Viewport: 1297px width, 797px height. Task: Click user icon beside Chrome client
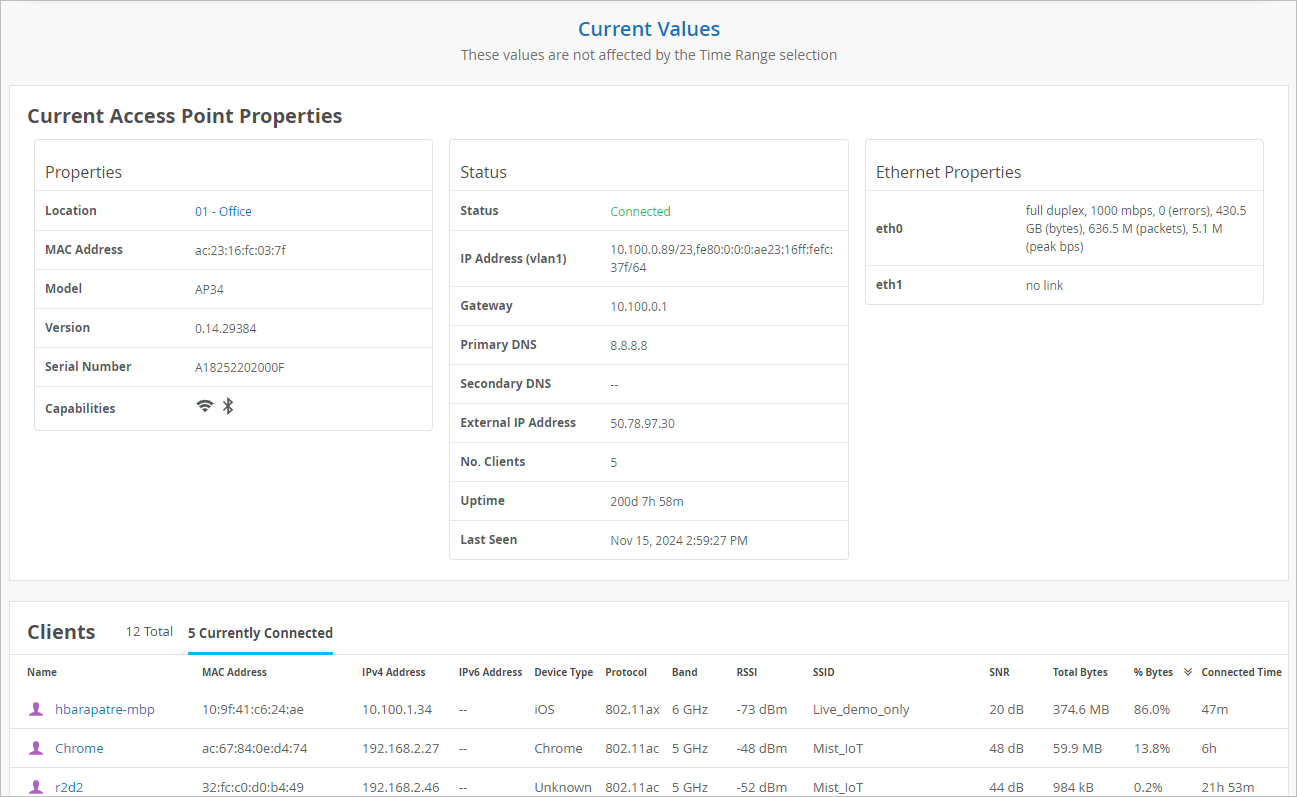point(37,748)
